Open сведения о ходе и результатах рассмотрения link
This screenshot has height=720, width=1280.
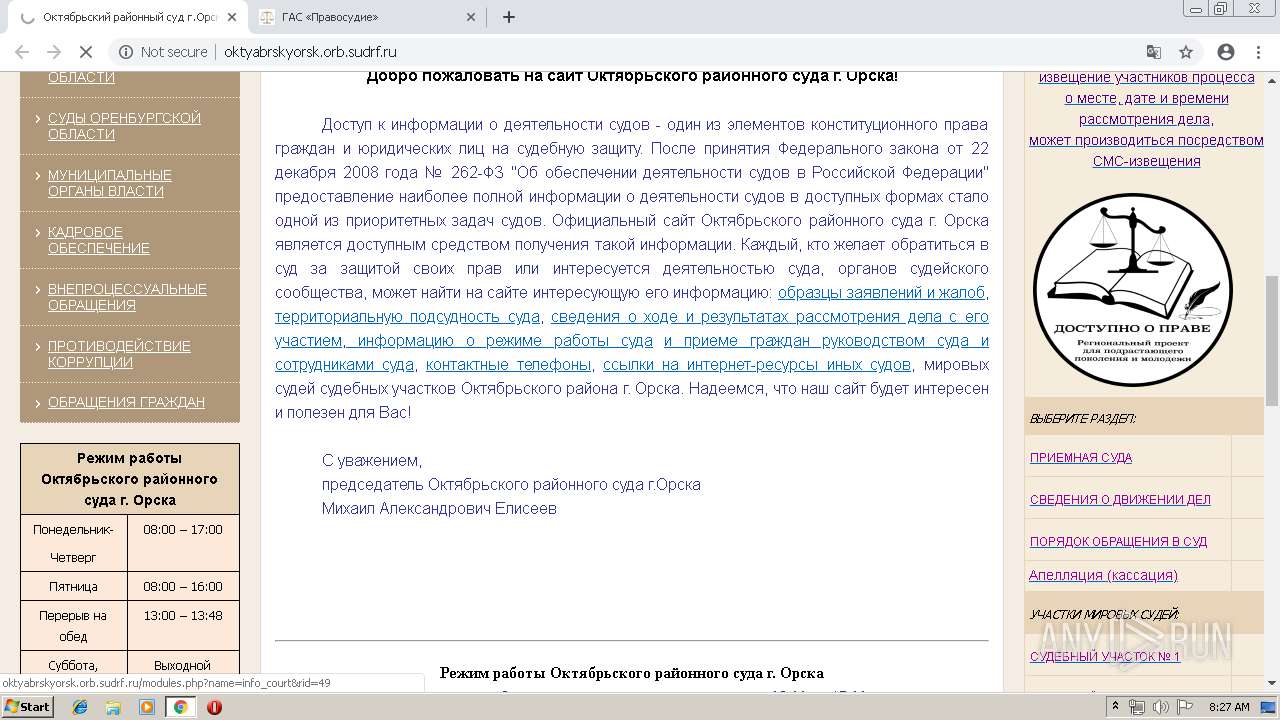coord(769,316)
